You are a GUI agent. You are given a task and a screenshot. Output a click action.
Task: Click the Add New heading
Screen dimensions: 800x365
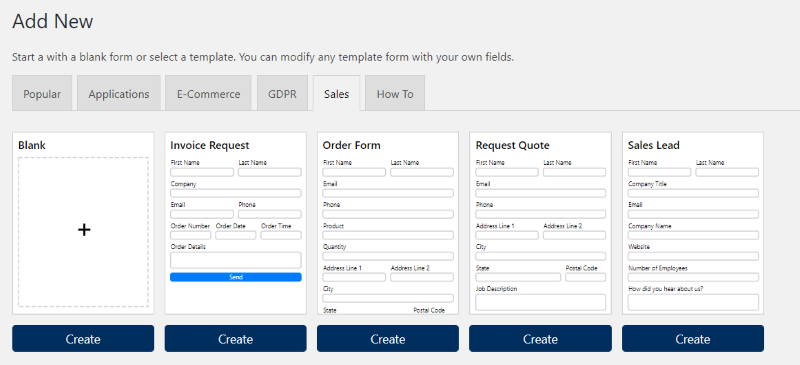pos(53,21)
